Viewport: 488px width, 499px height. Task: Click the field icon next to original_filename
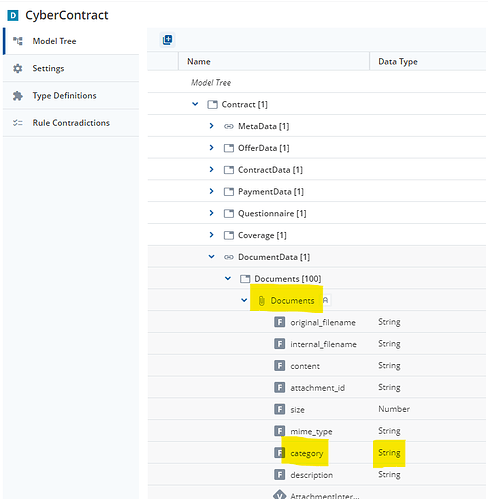[279, 322]
